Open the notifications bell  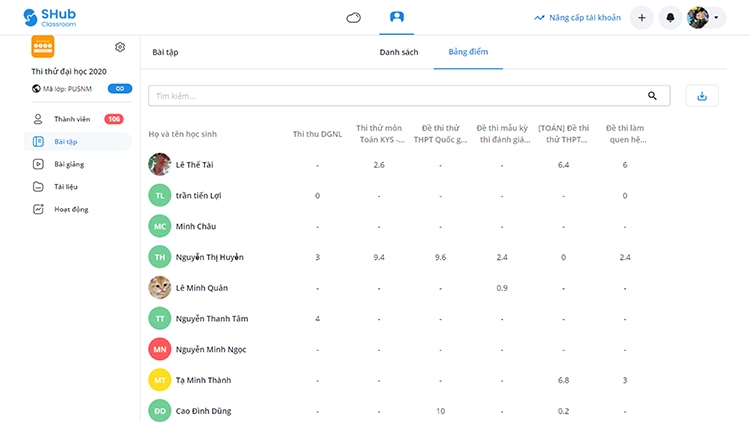[x=670, y=18]
